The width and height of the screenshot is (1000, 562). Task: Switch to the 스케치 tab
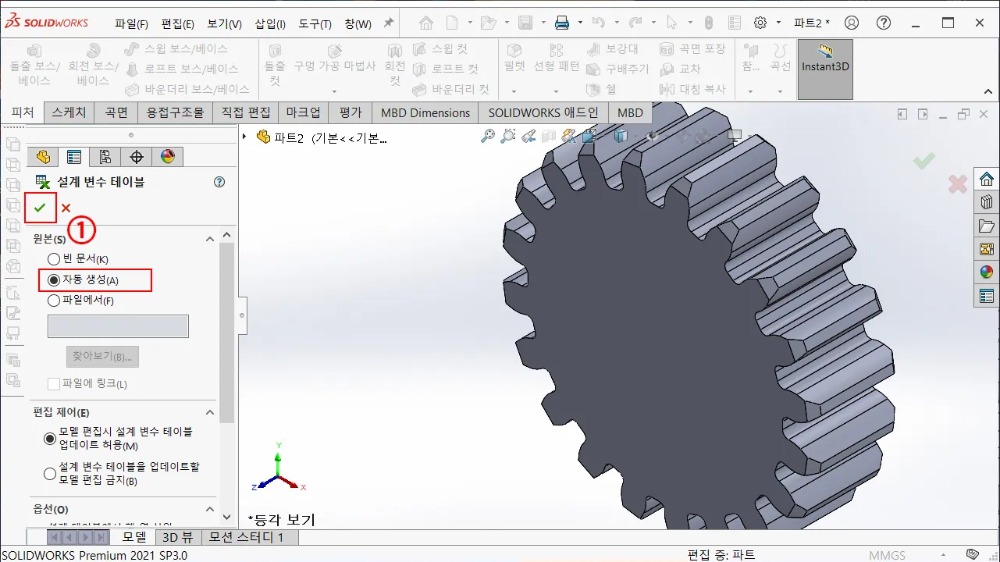click(x=69, y=112)
